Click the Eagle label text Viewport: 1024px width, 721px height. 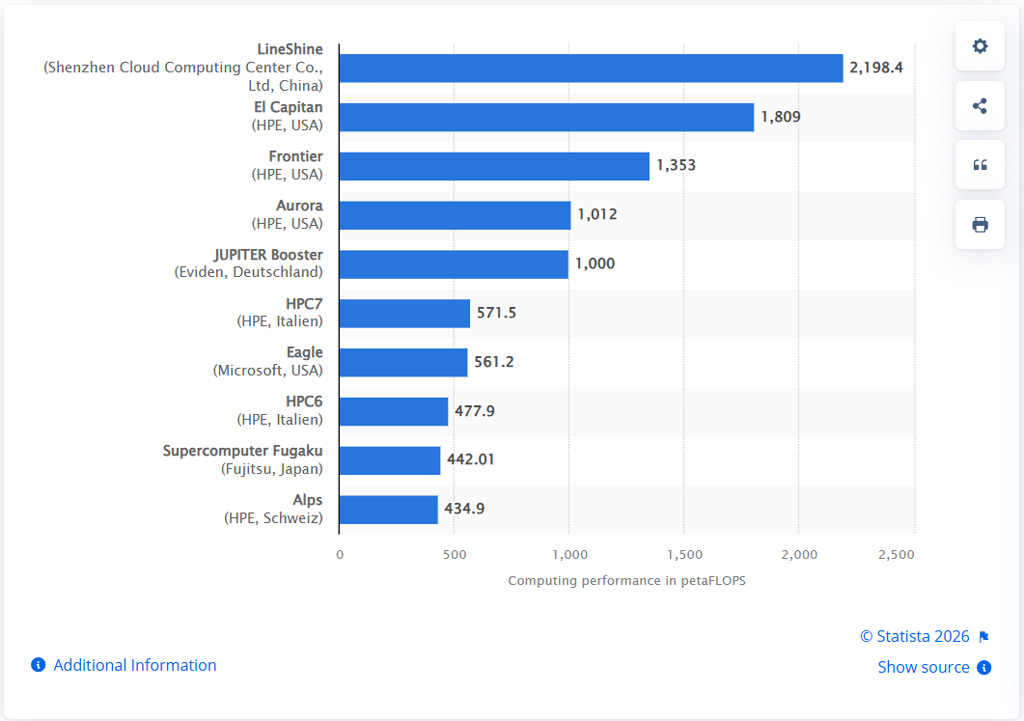(304, 353)
